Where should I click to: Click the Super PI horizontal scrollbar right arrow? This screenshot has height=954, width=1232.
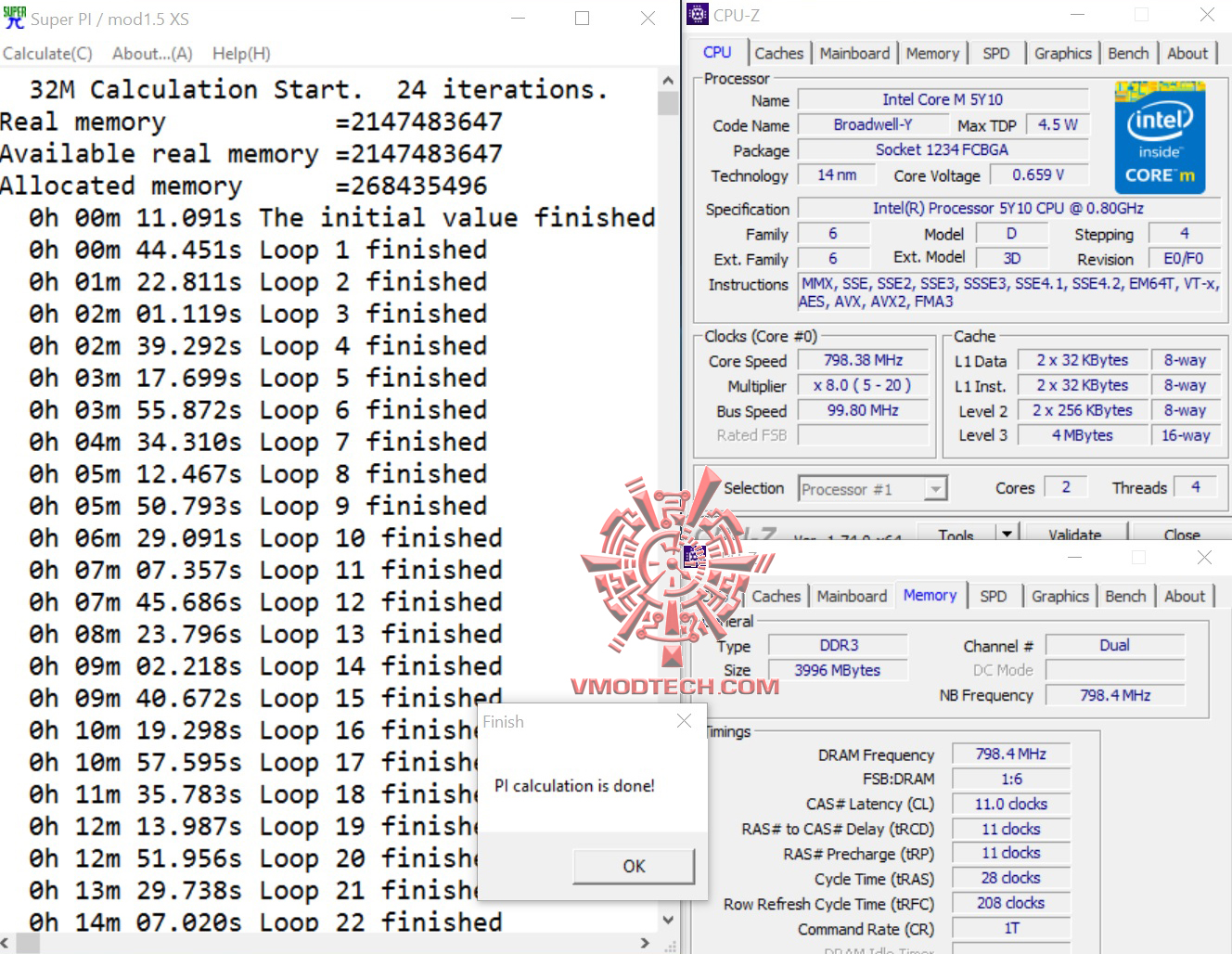tap(646, 943)
